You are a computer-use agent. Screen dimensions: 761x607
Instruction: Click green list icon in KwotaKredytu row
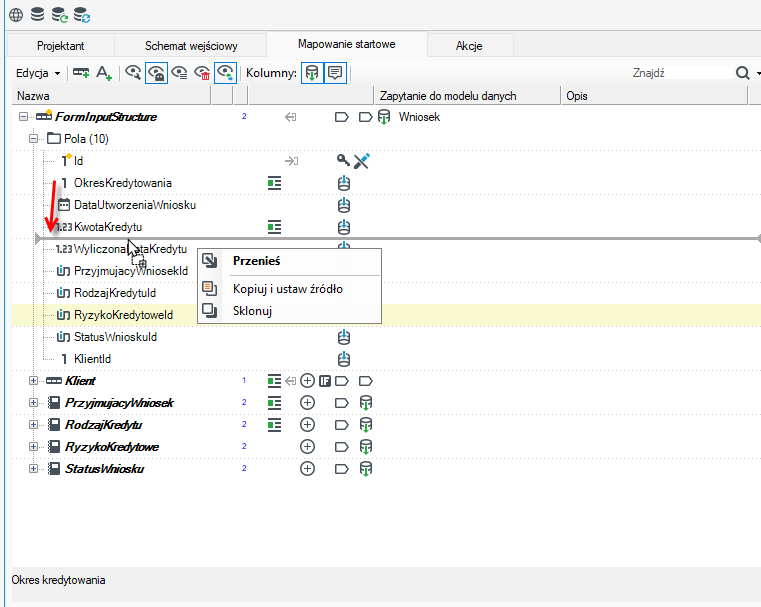(x=274, y=227)
